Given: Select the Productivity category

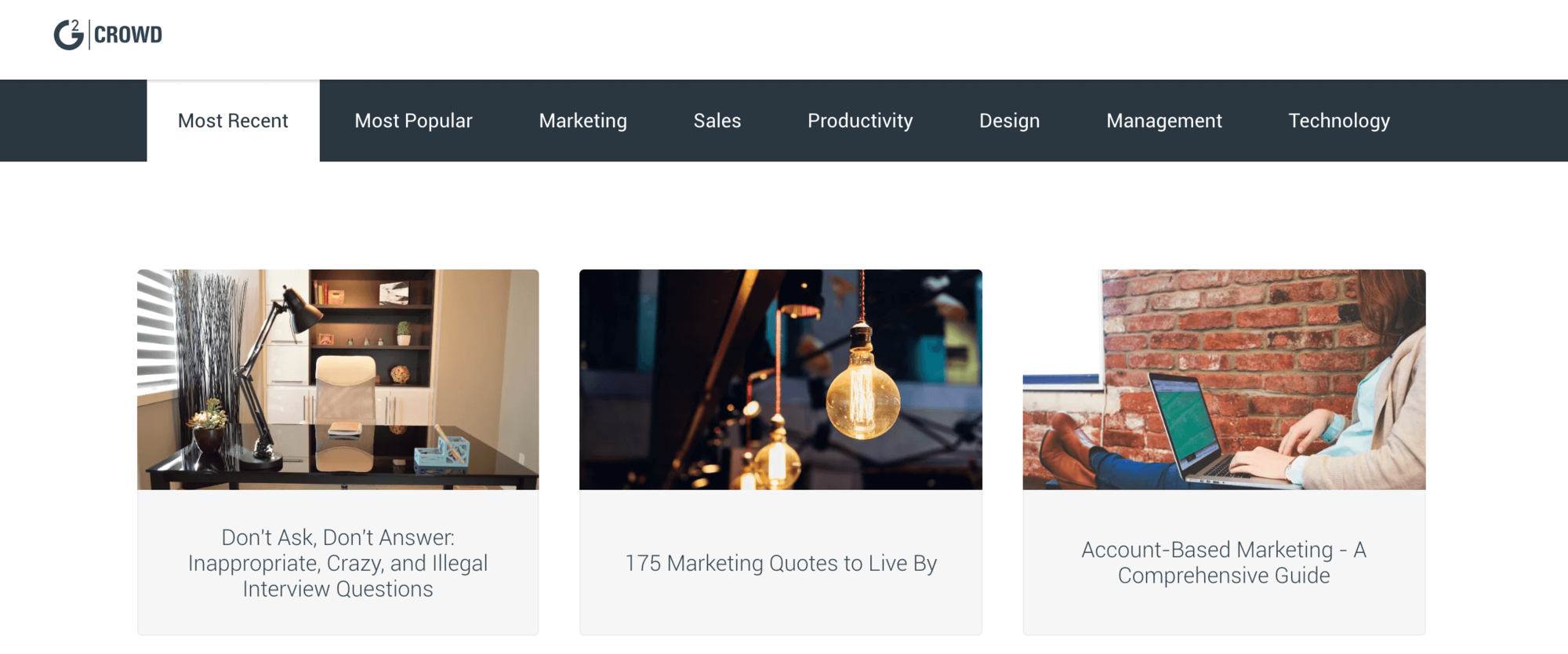Looking at the screenshot, I should [x=859, y=120].
